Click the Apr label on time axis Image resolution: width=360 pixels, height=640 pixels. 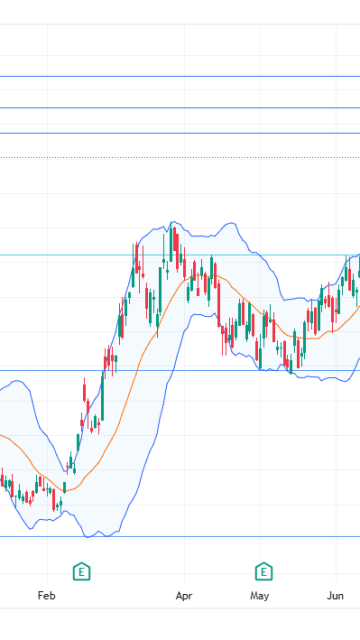point(184,596)
